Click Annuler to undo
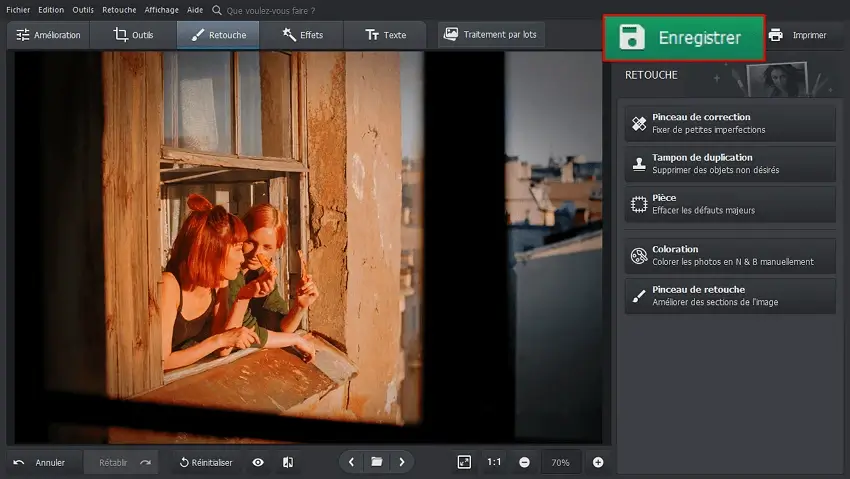 [44, 462]
